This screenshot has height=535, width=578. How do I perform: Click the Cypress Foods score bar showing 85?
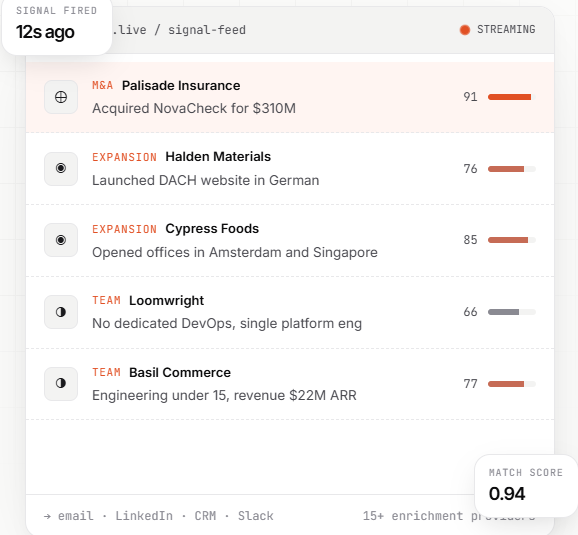[x=512, y=240]
